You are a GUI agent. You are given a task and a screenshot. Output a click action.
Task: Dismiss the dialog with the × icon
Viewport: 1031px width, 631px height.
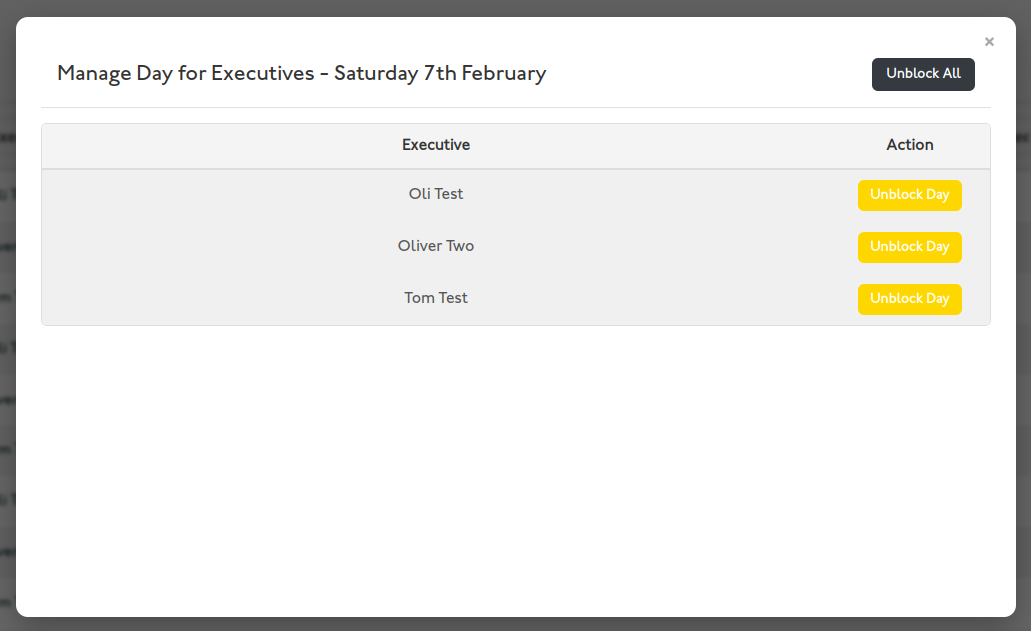[989, 42]
